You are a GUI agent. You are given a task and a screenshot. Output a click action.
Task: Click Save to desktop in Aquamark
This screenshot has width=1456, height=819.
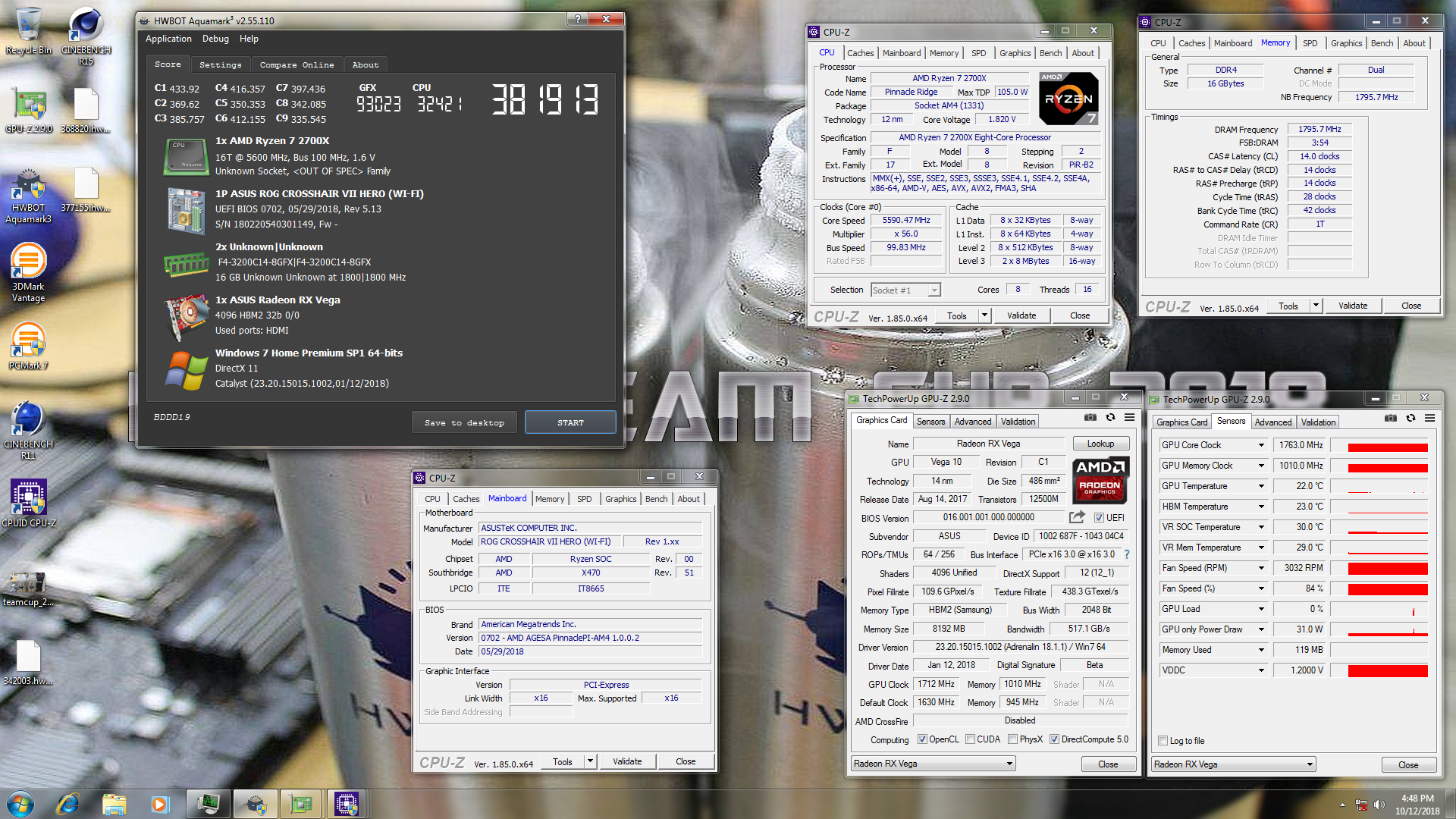pyautogui.click(x=464, y=422)
